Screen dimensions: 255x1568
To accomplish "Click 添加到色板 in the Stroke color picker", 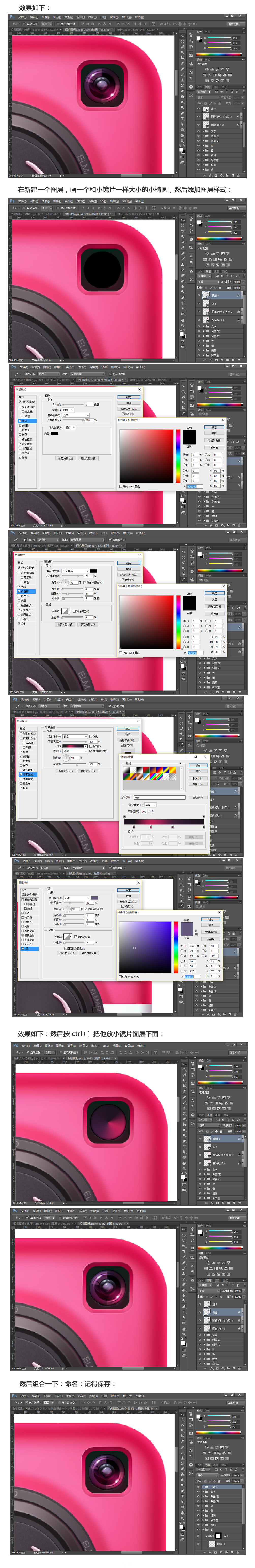I will (x=214, y=439).
